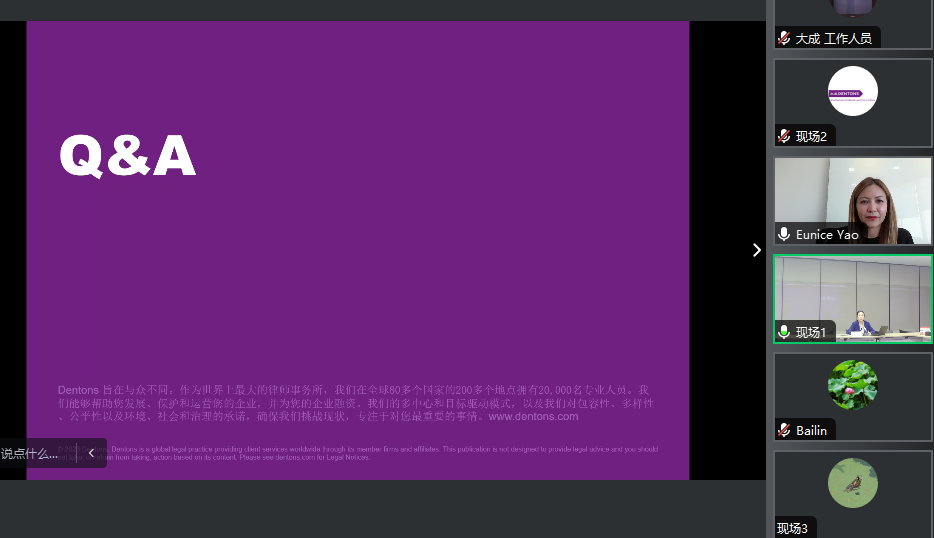Image resolution: width=934 pixels, height=538 pixels.
Task: Click the 大成 工作人员 name label
Action: pos(834,39)
